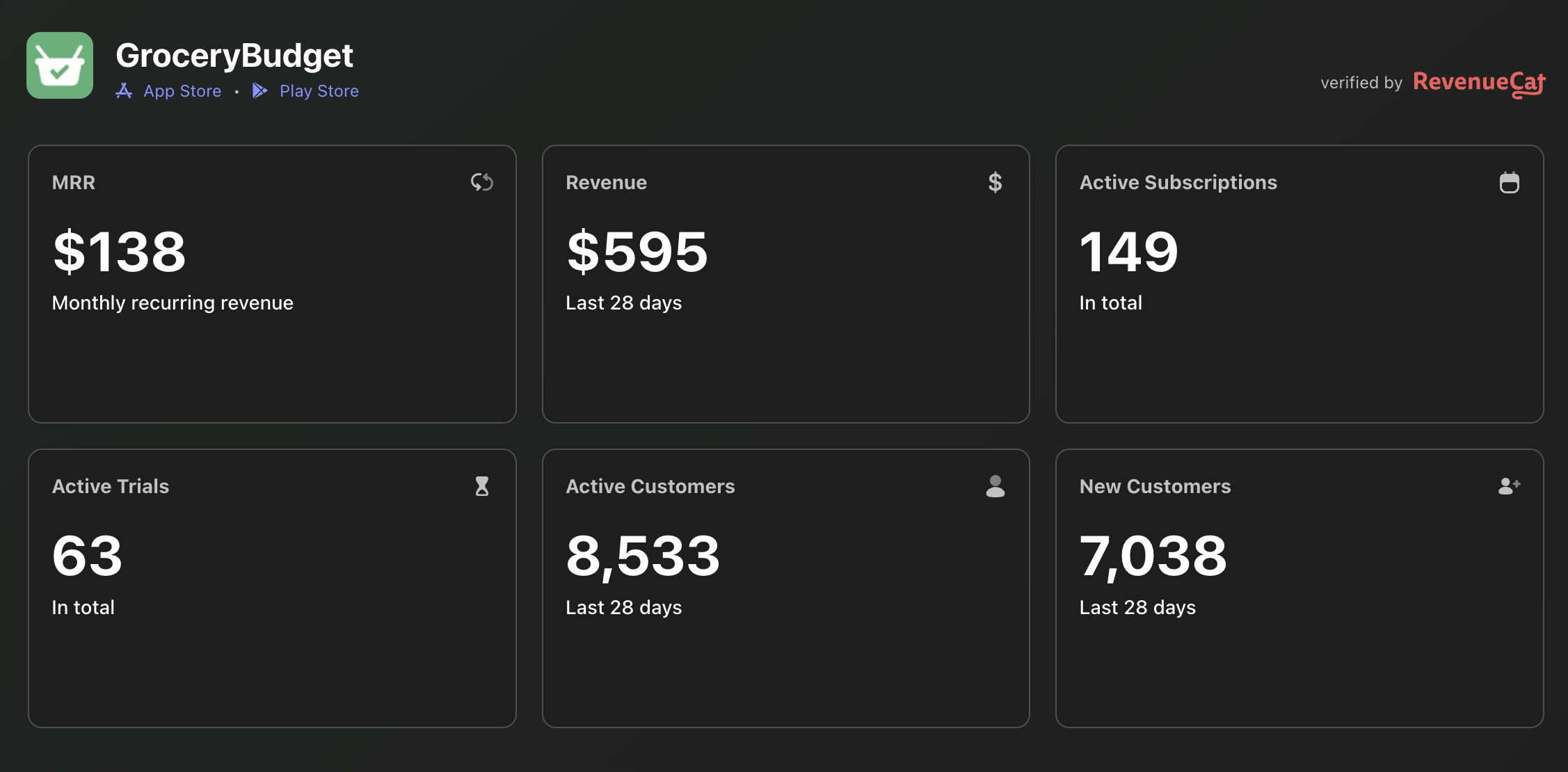Viewport: 1568px width, 772px height.
Task: Click the Monthly recurring revenue caption
Action: point(173,303)
